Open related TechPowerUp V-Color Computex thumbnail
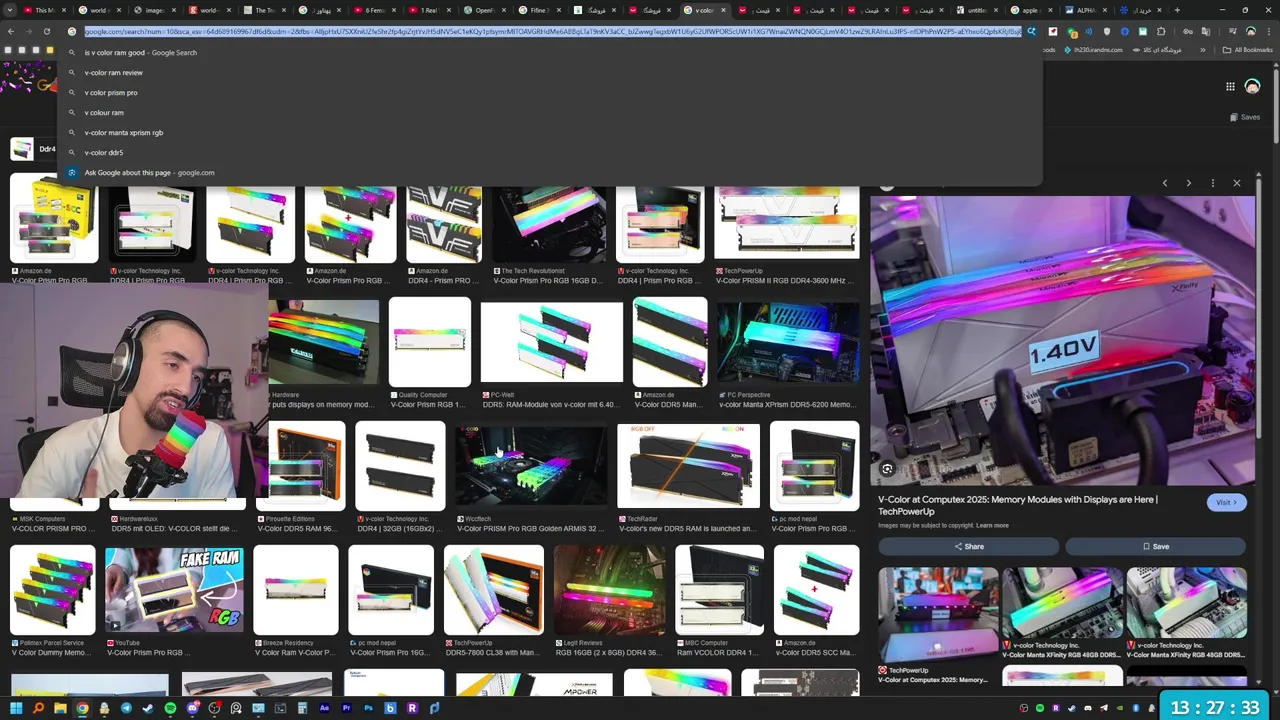 pos(938,614)
